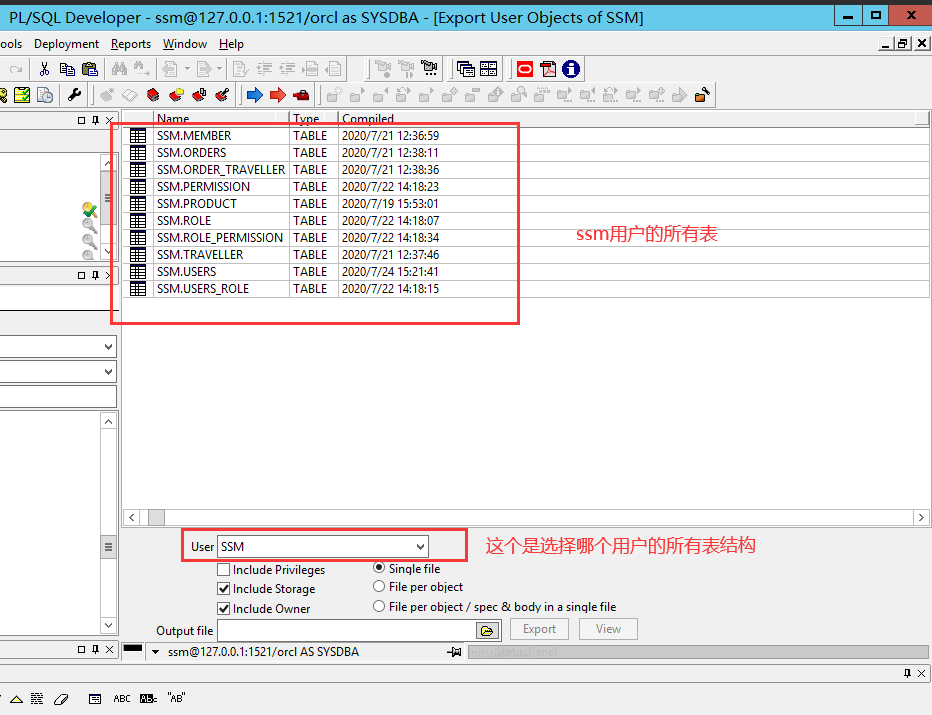Screen dimensions: 932x715
Task: Open the Help menu
Action: coord(231,44)
